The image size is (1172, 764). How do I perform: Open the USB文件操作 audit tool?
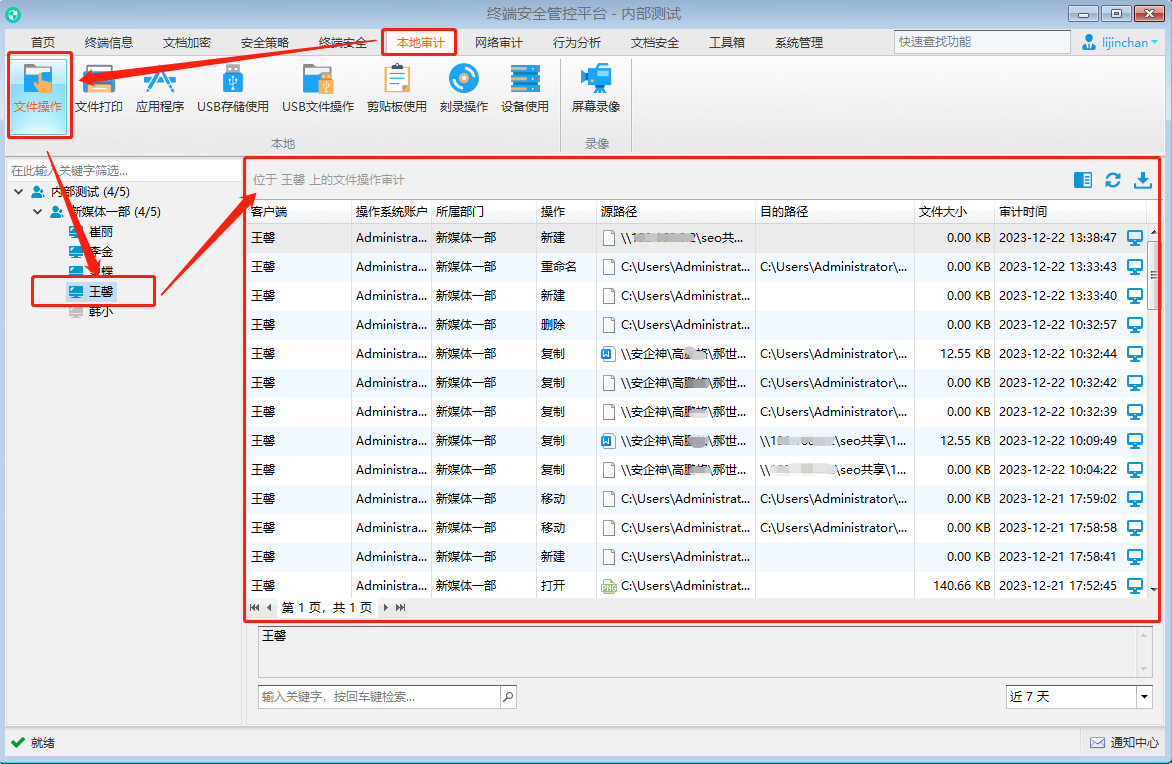(x=318, y=90)
